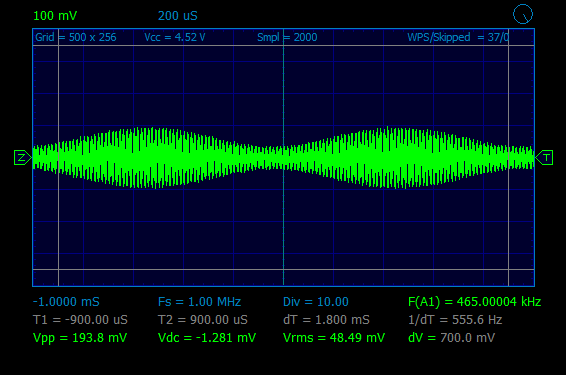Select the 200 uS time base label
This screenshot has height=375, width=566.
click(x=178, y=16)
